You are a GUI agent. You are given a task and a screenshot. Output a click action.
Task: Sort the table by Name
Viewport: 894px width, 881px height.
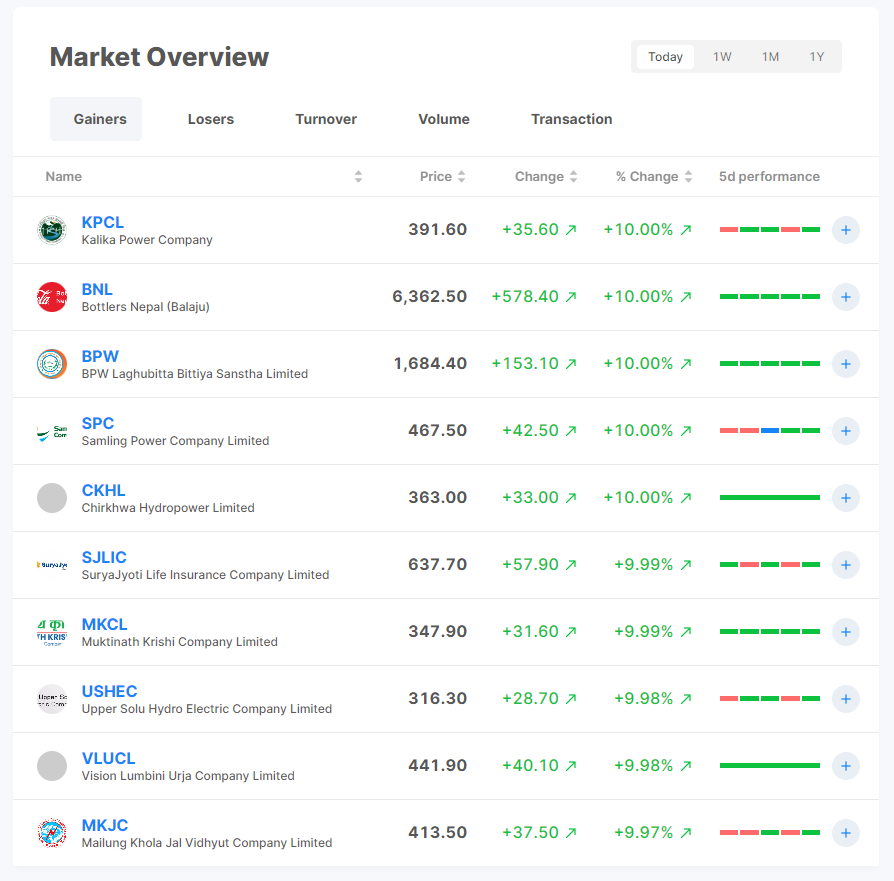point(358,177)
